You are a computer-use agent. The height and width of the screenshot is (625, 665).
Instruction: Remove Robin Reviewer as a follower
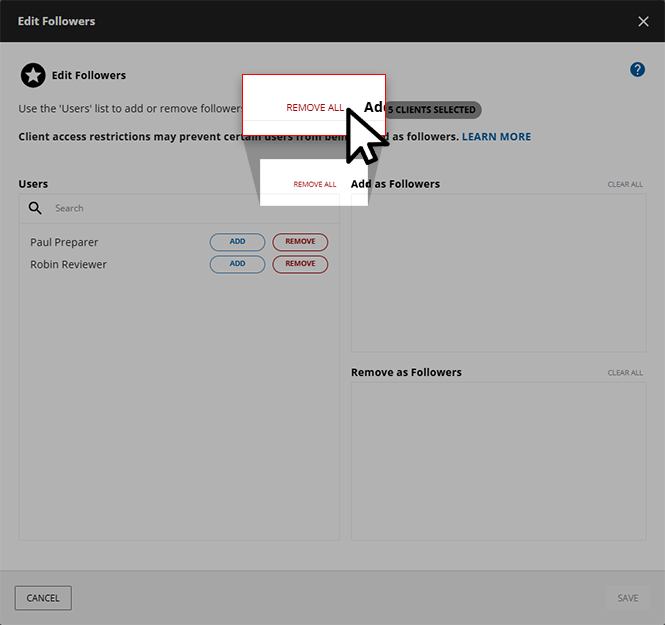pos(300,264)
